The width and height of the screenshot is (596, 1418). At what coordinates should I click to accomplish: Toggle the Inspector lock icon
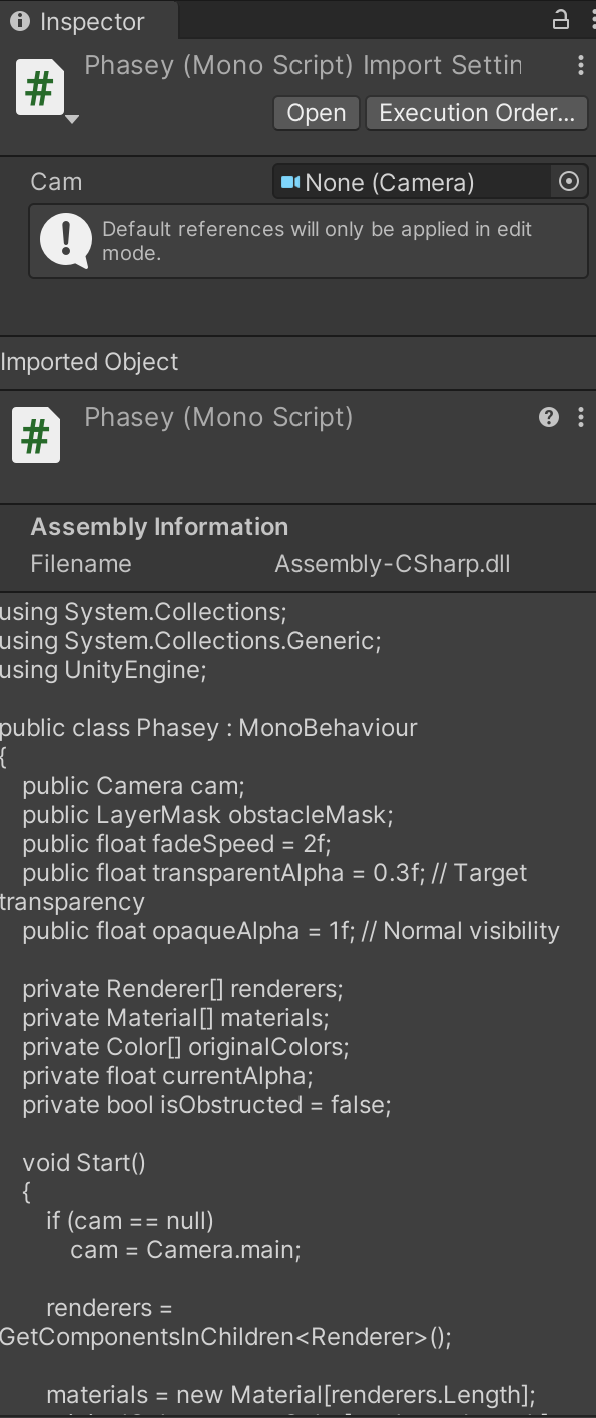pos(561,19)
